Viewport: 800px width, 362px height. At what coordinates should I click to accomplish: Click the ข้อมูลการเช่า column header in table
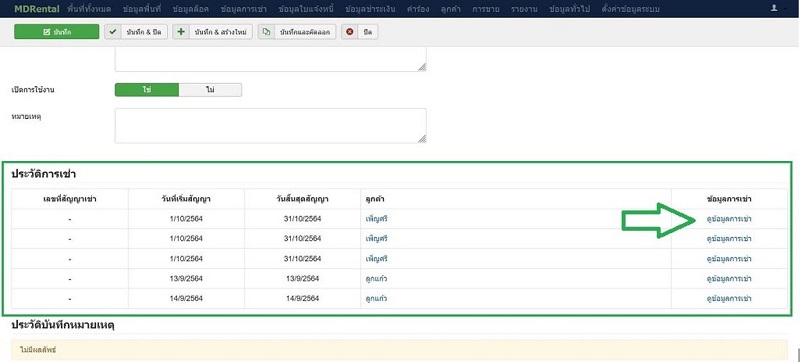click(729, 199)
